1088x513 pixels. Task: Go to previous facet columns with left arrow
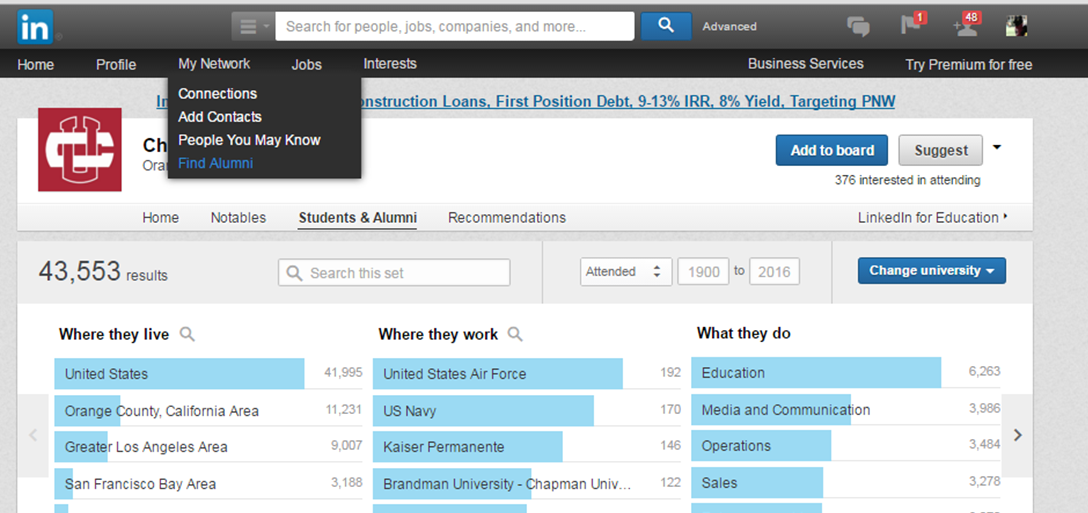click(33, 435)
